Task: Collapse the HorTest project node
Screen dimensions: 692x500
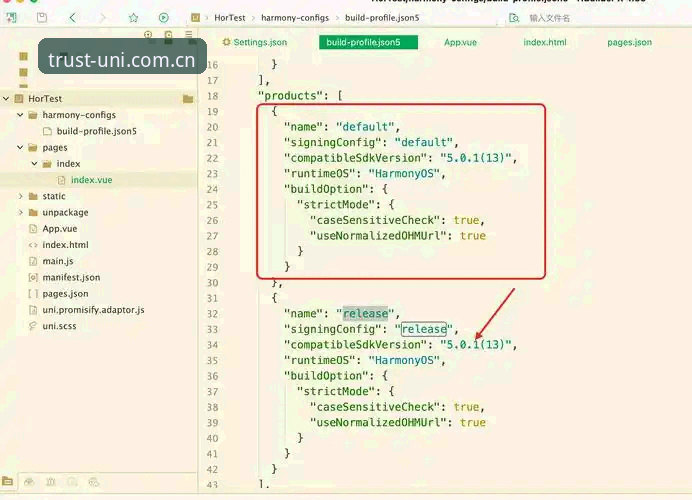Action: (x=6, y=98)
